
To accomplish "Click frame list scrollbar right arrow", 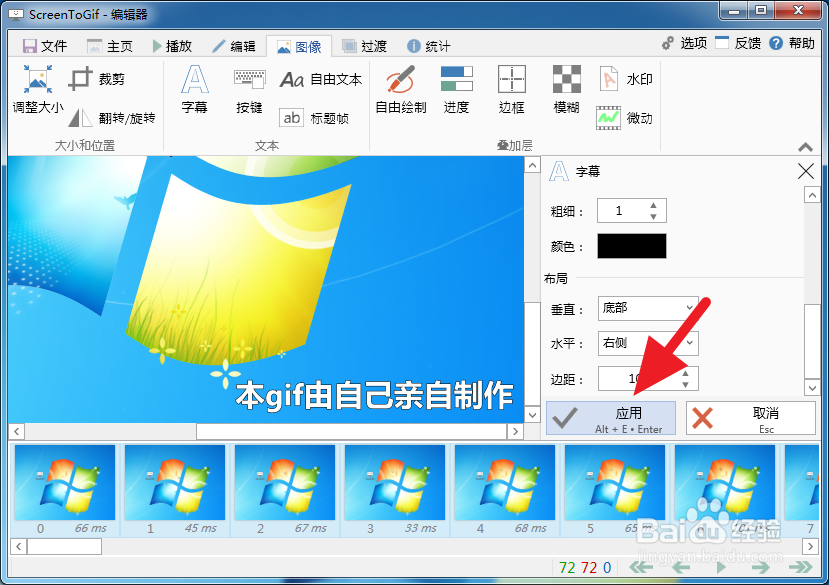I will (810, 546).
